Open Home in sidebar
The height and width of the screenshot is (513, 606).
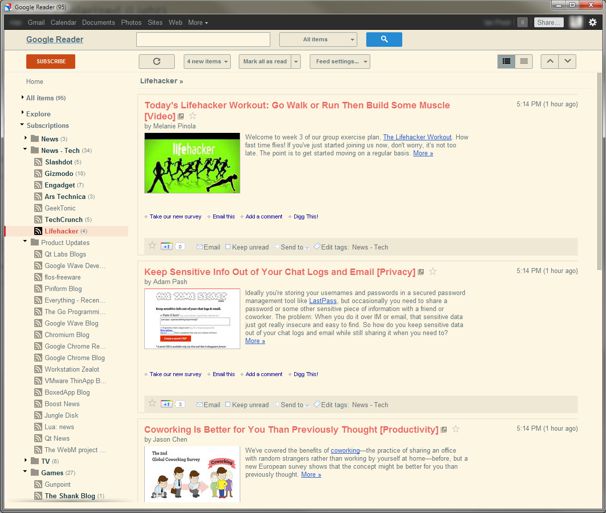pyautogui.click(x=34, y=82)
